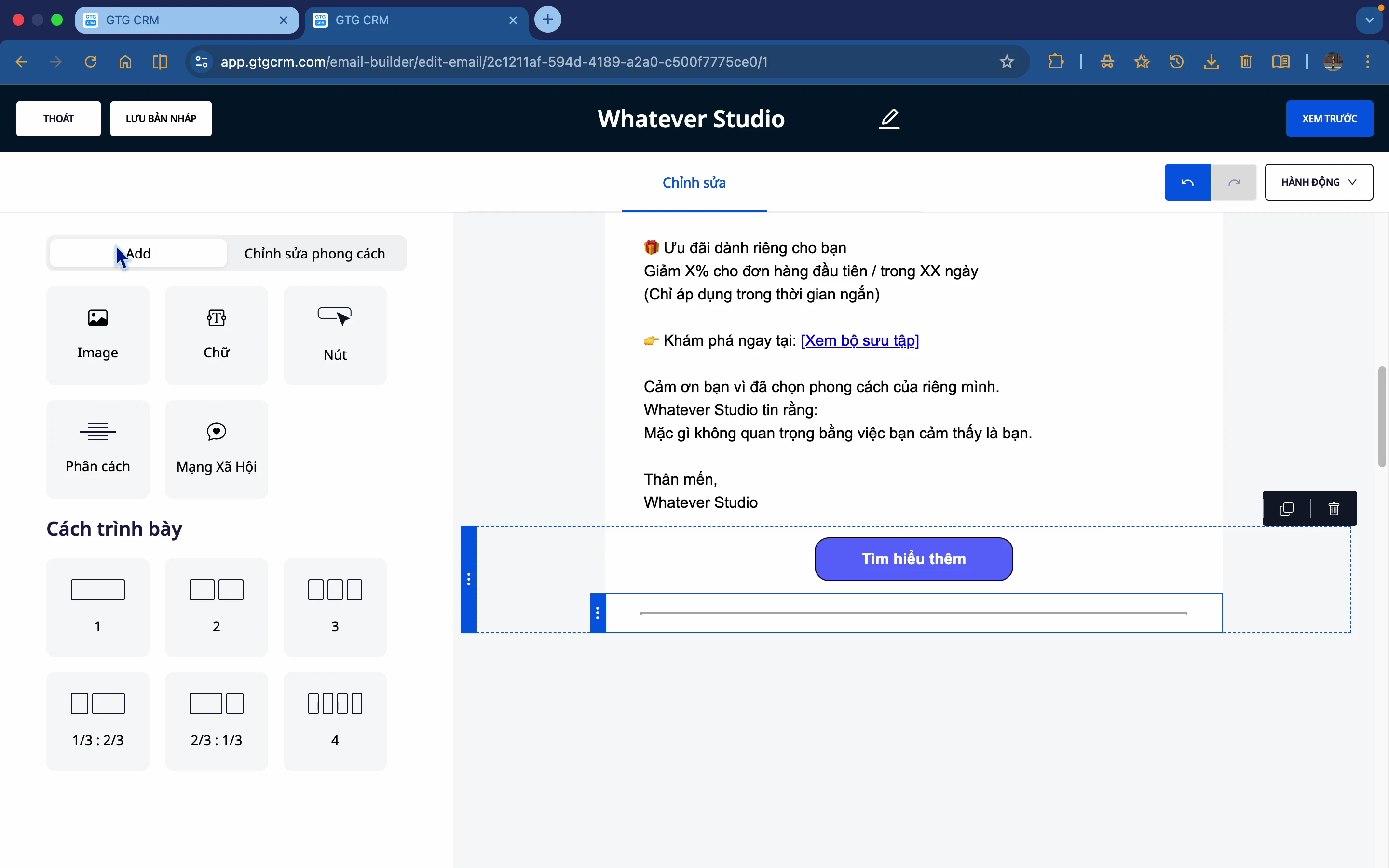Switch to second GTG CRM browser tab

coord(402,20)
